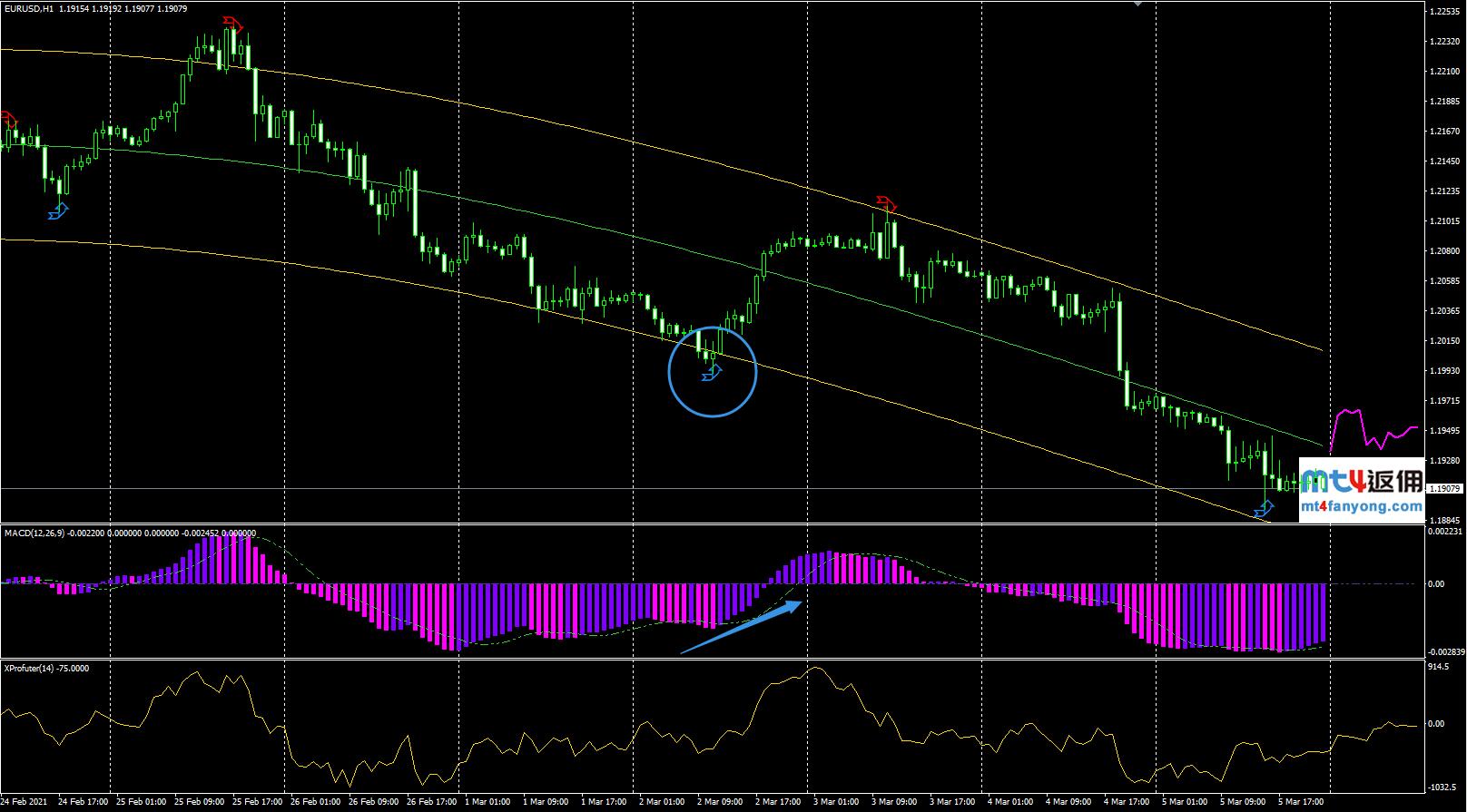Click the grey chart shift triangle at top
The width and height of the screenshot is (1467, 812).
pyautogui.click(x=1138, y=4)
